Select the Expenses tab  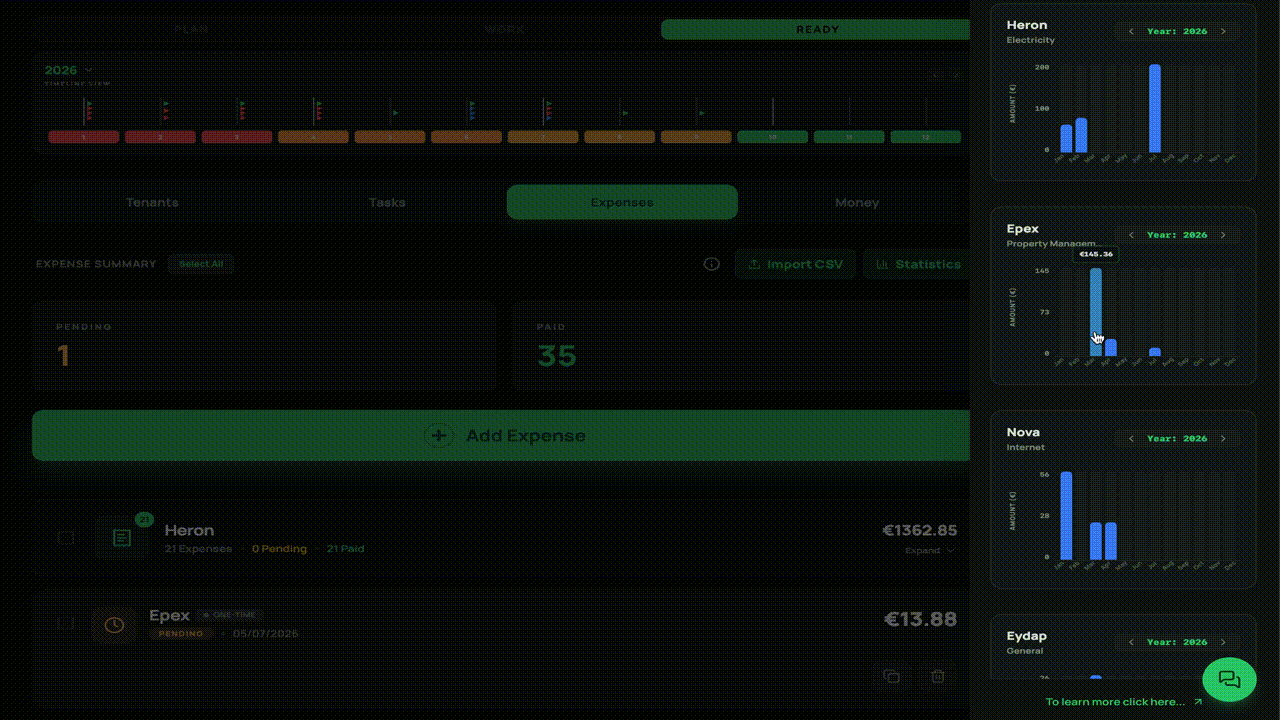(x=622, y=202)
